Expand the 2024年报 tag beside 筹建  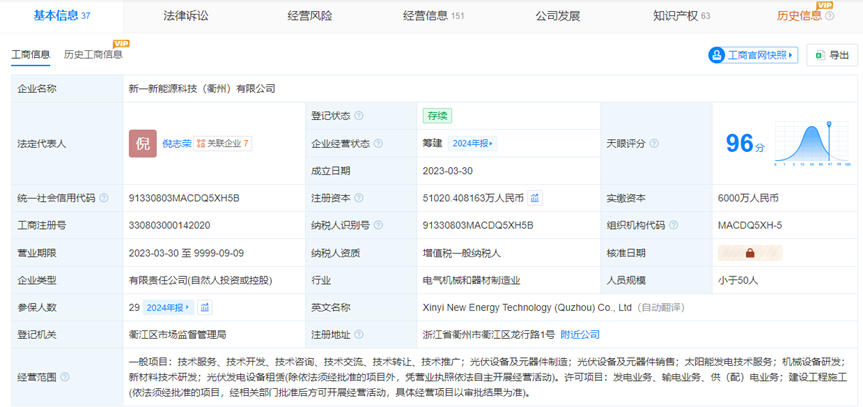472,143
